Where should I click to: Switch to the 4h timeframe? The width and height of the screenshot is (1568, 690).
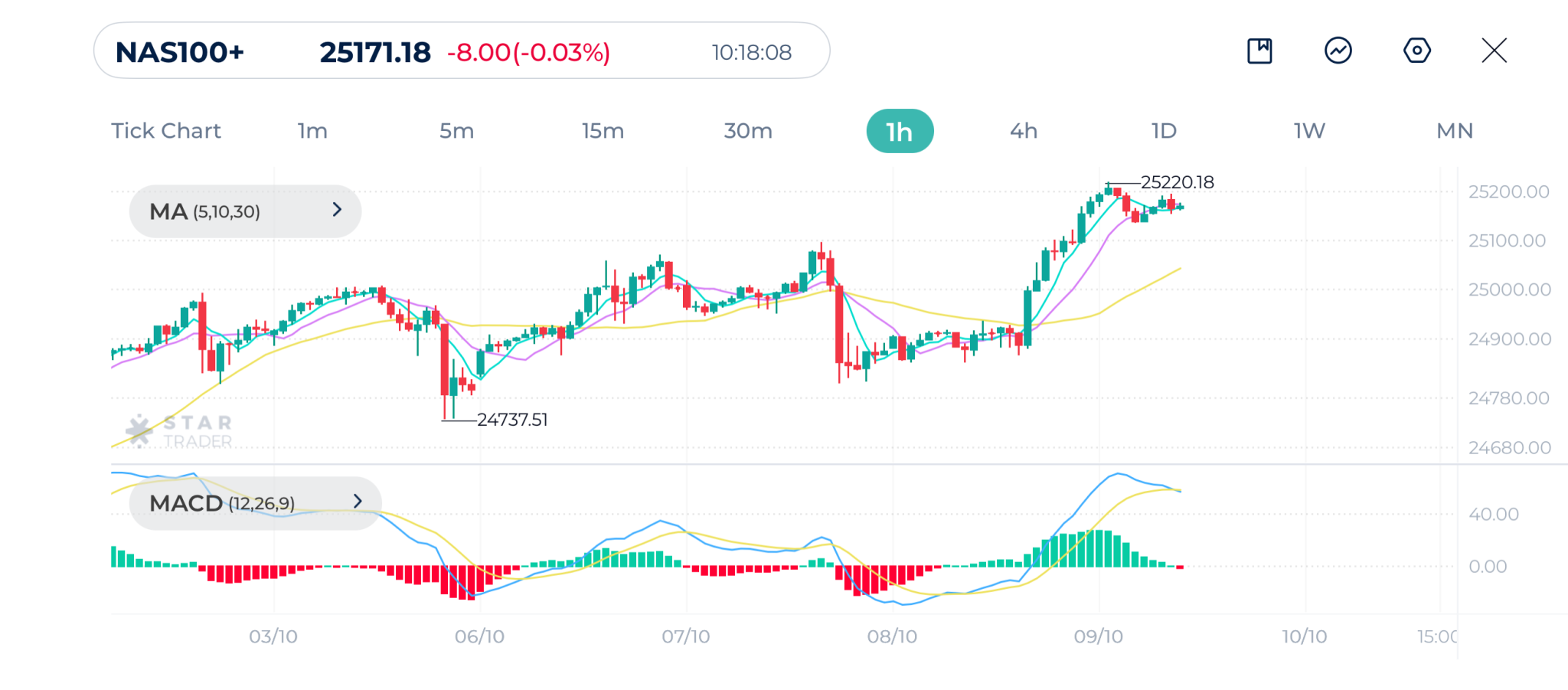click(x=1024, y=131)
